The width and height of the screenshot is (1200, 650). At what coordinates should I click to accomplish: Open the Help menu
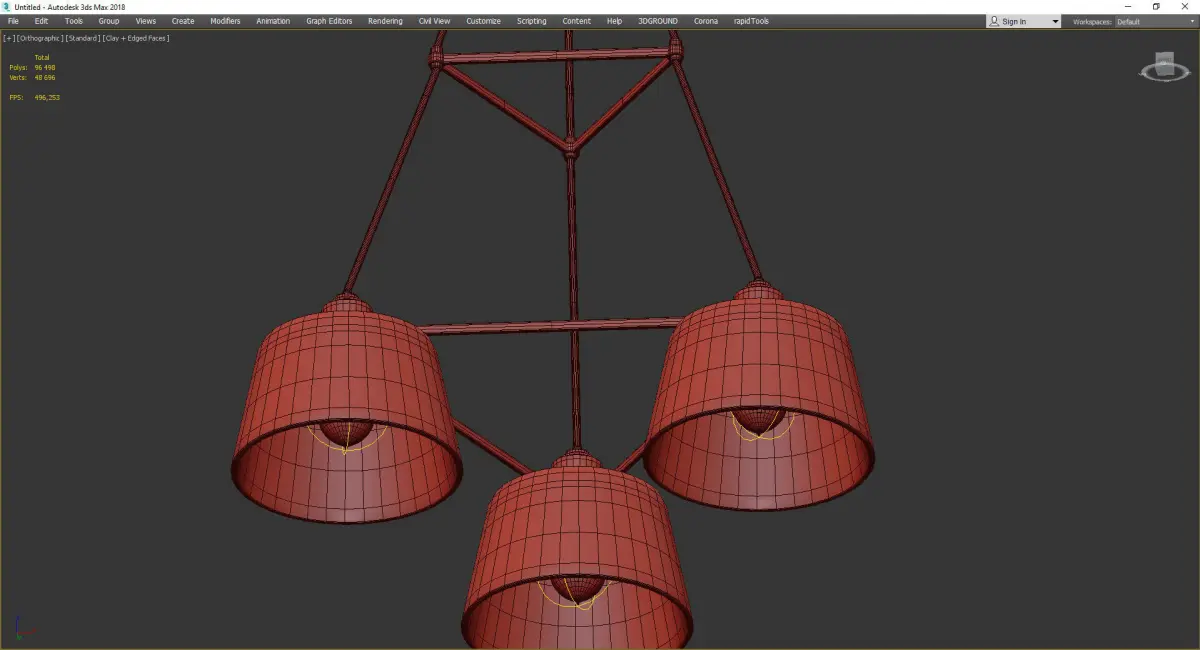click(x=614, y=21)
